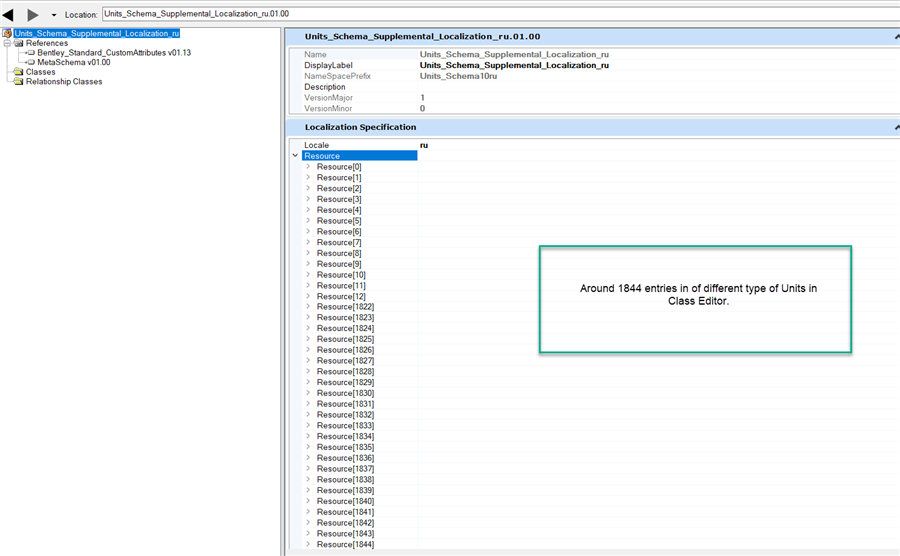Viewport: 900px width, 556px height.
Task: Select the schema root icon in tree
Action: pyautogui.click(x=7, y=33)
